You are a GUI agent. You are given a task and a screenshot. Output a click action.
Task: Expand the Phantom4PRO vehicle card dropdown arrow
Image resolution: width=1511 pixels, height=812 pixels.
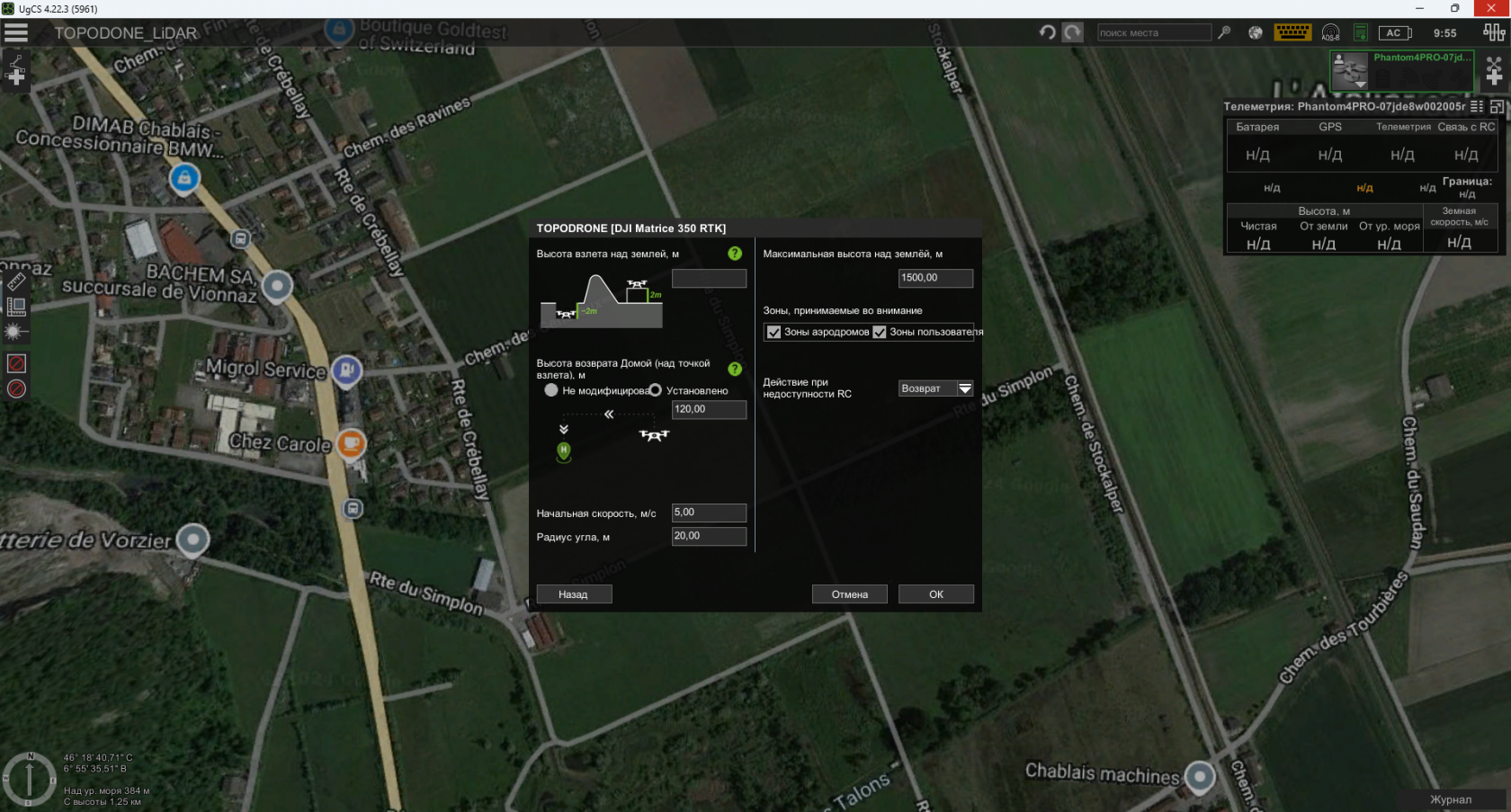(1361, 85)
